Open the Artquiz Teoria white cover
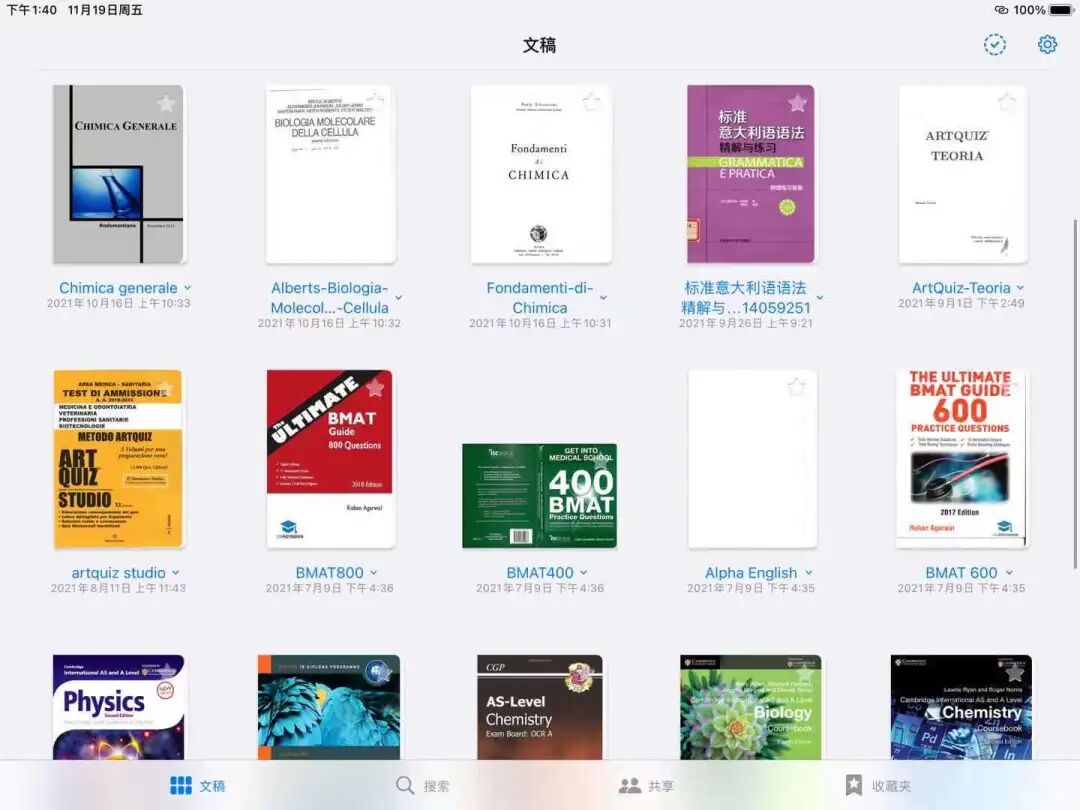The image size is (1080, 810). [x=962, y=174]
